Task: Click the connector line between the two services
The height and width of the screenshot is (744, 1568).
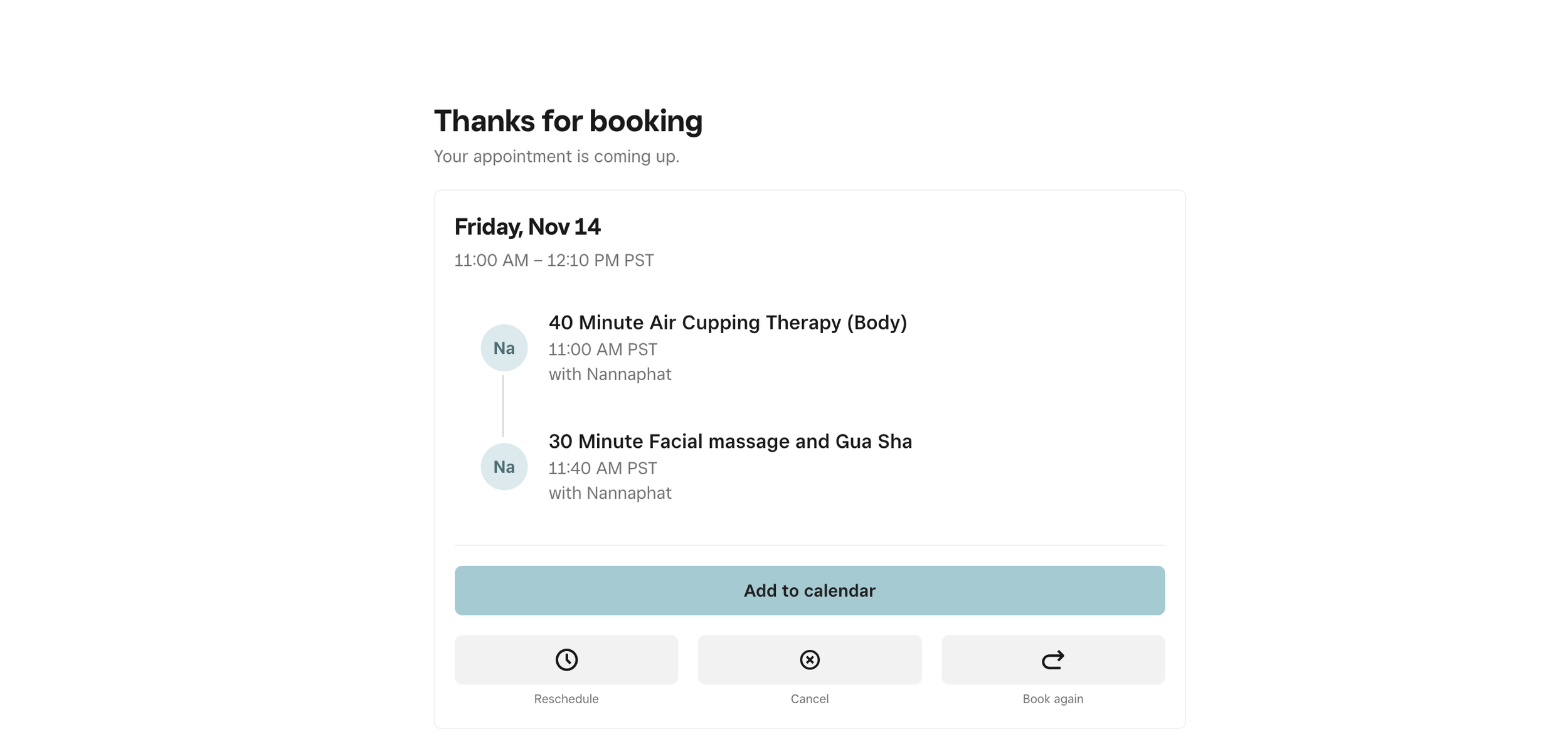Action: pyautogui.click(x=503, y=407)
